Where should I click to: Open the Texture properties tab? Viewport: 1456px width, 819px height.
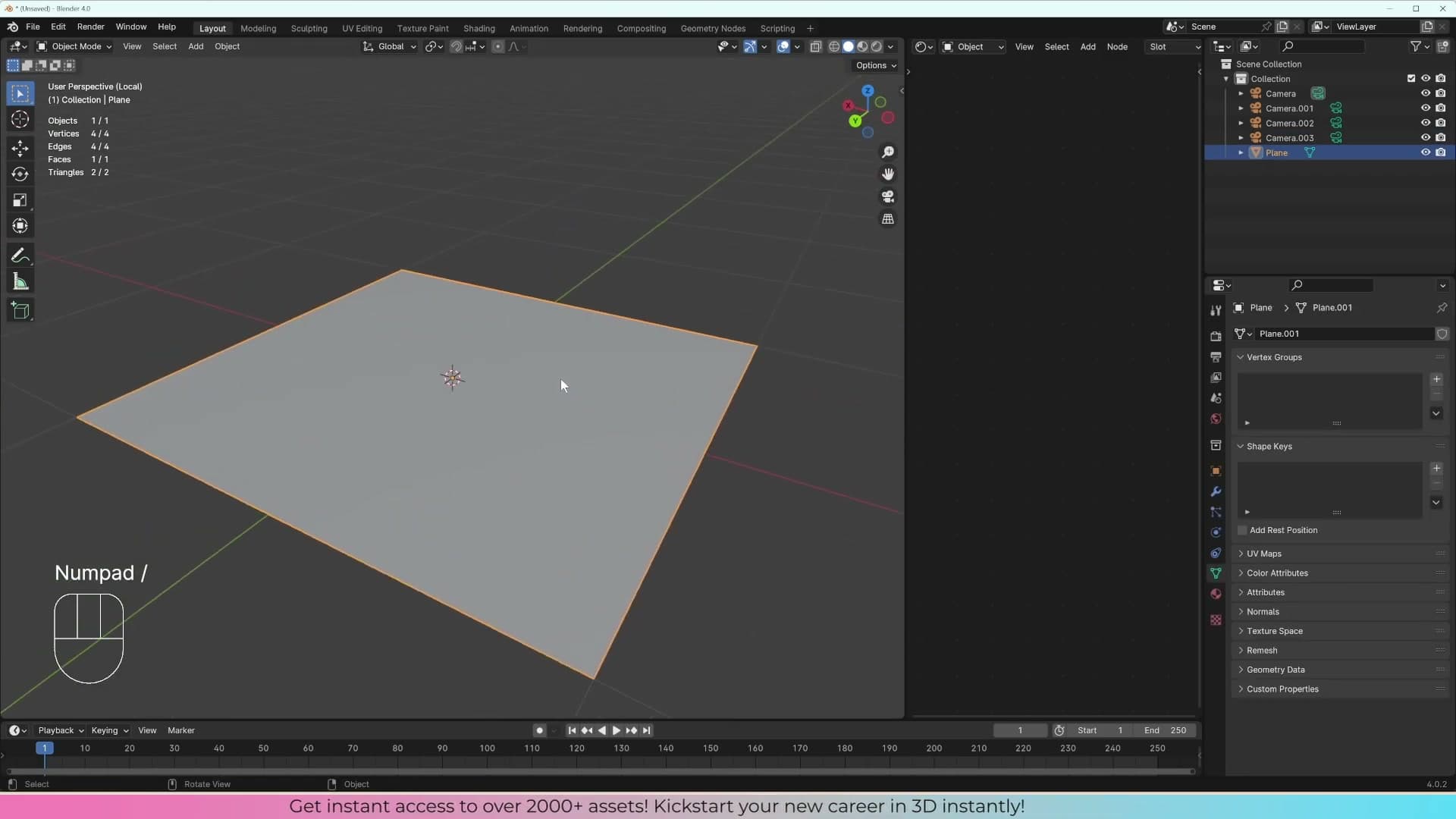(1216, 620)
